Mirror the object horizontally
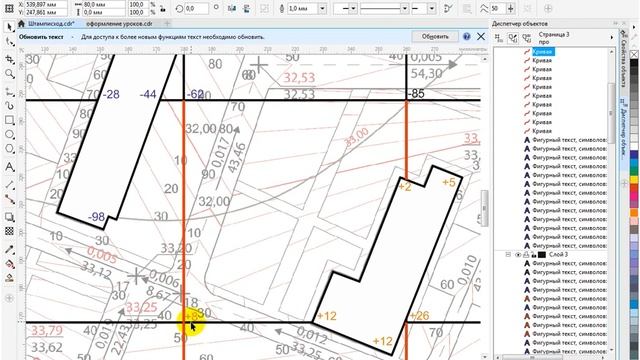Screen dimensions: 640x360 point(232,8)
